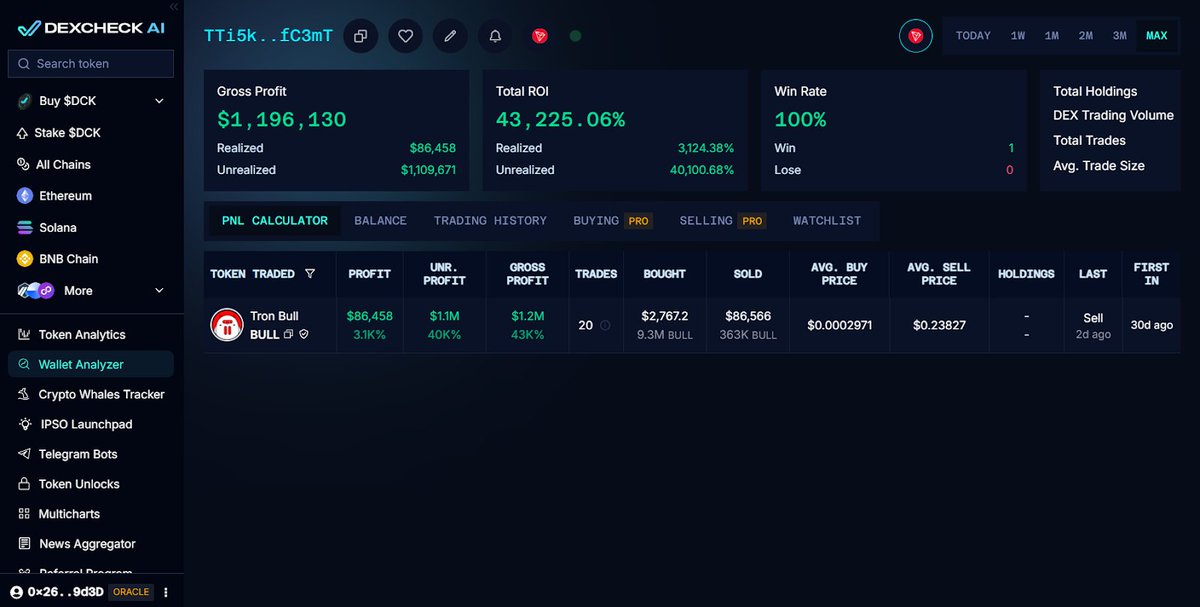This screenshot has width=1200, height=607.
Task: Sort by AVG. BUY PRICE column header
Action: click(839, 274)
